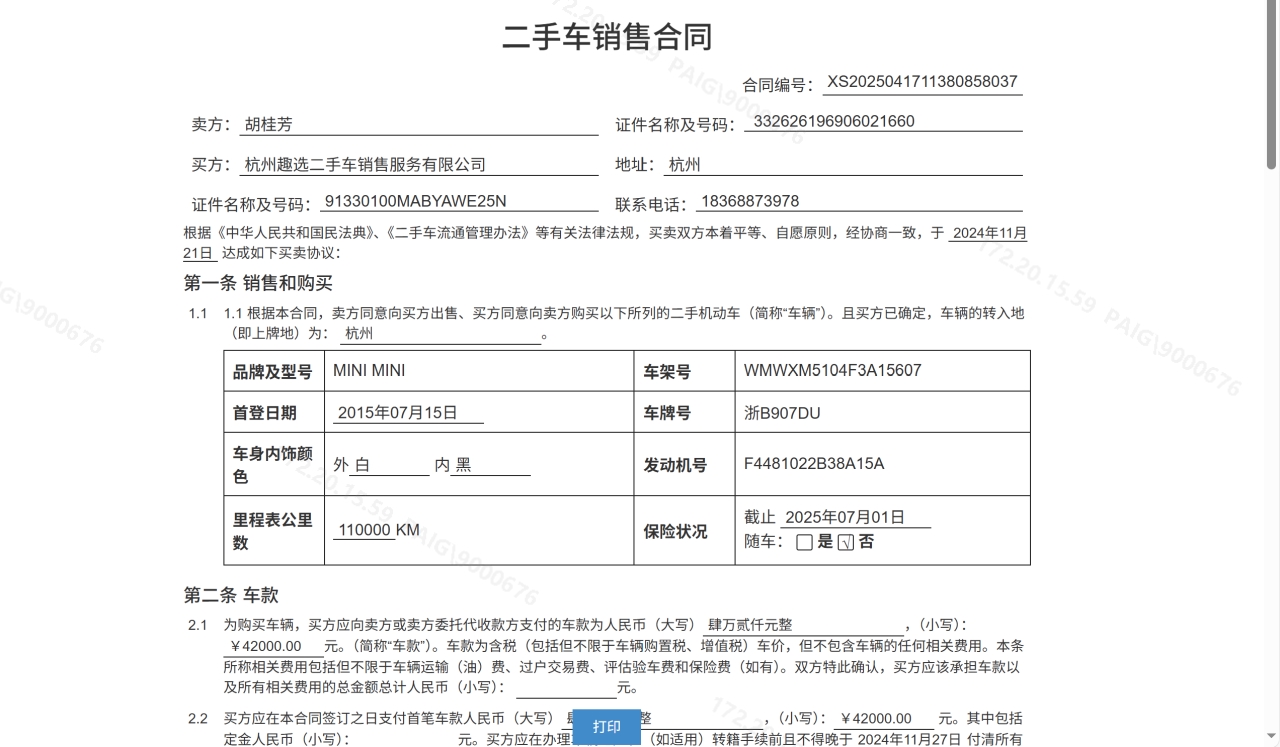The width and height of the screenshot is (1280, 747).
Task: Click the label 首登日期
Action: pos(265,413)
